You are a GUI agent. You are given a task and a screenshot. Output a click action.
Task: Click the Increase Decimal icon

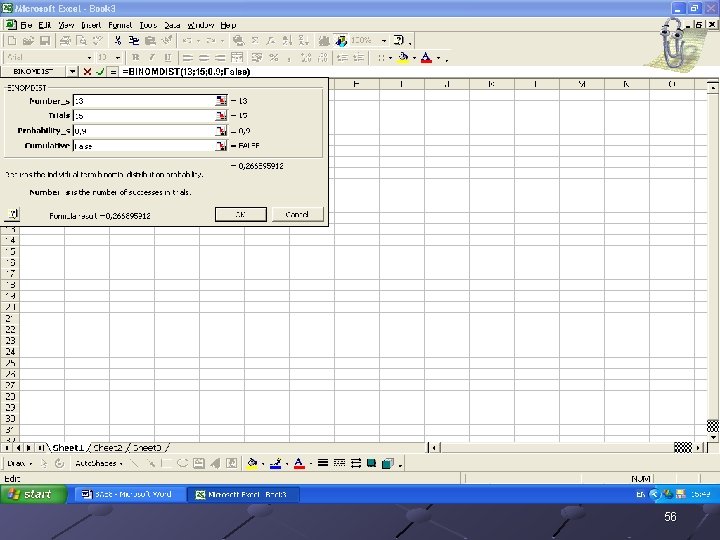tap(306, 57)
